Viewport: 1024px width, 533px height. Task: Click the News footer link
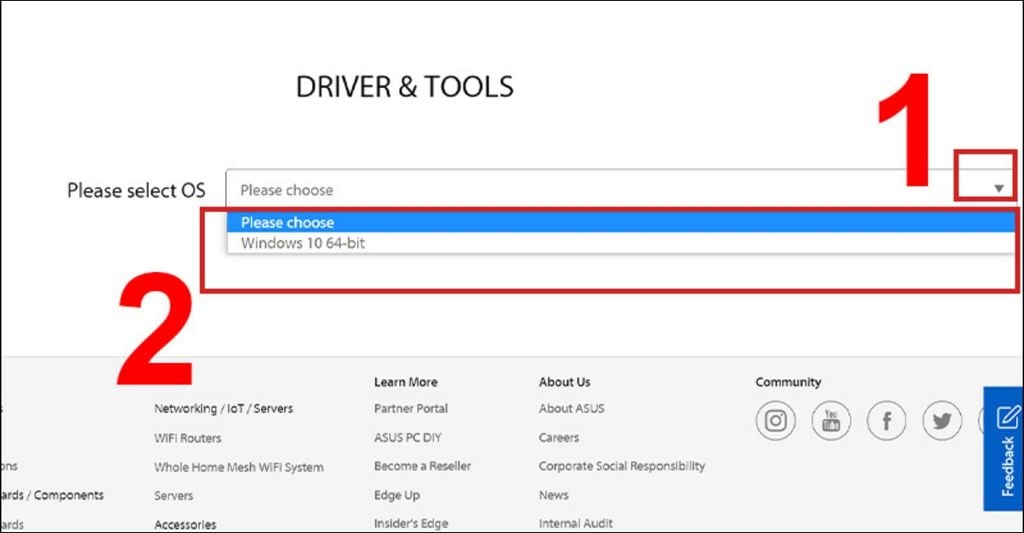click(x=553, y=495)
